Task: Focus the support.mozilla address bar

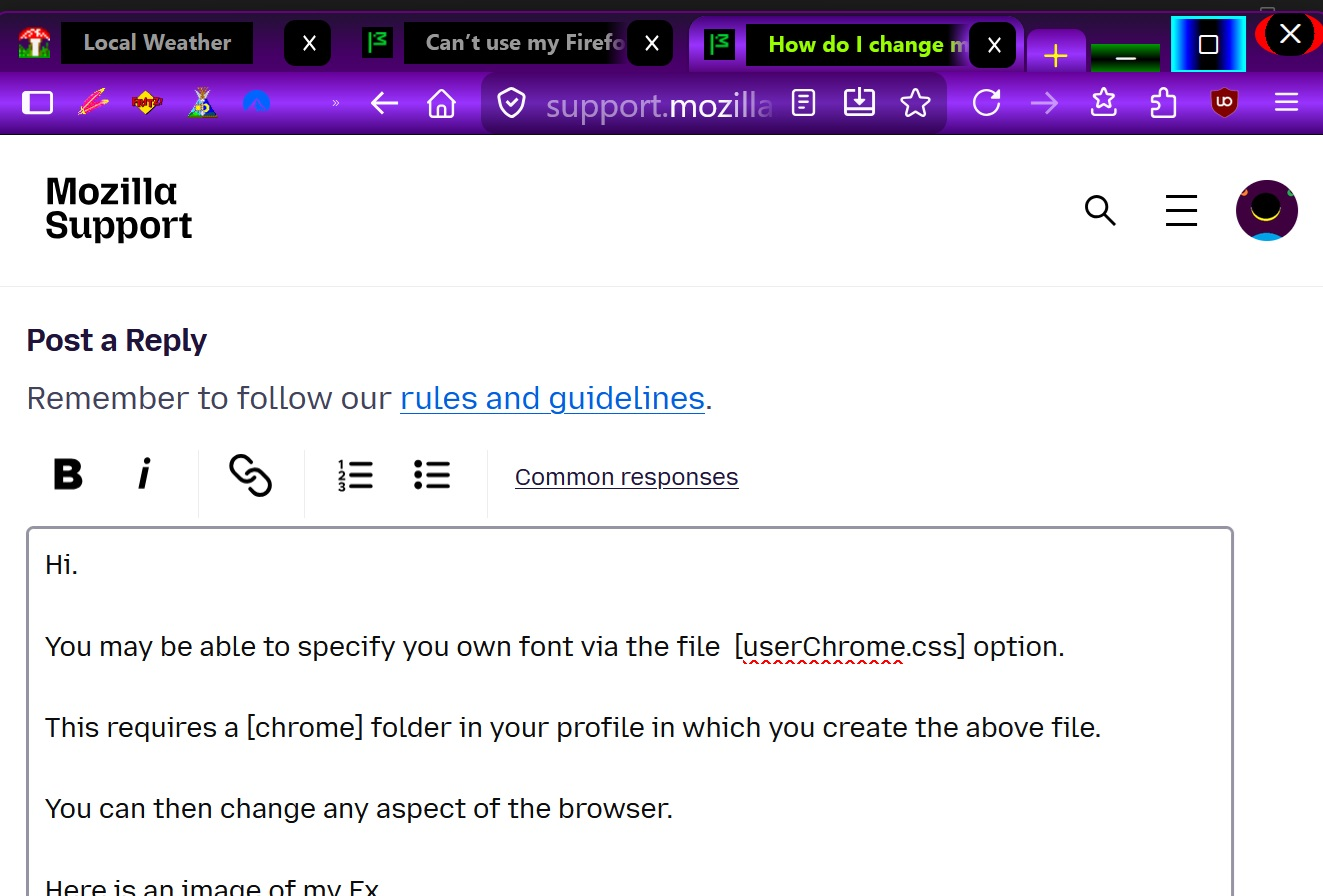Action: (659, 104)
